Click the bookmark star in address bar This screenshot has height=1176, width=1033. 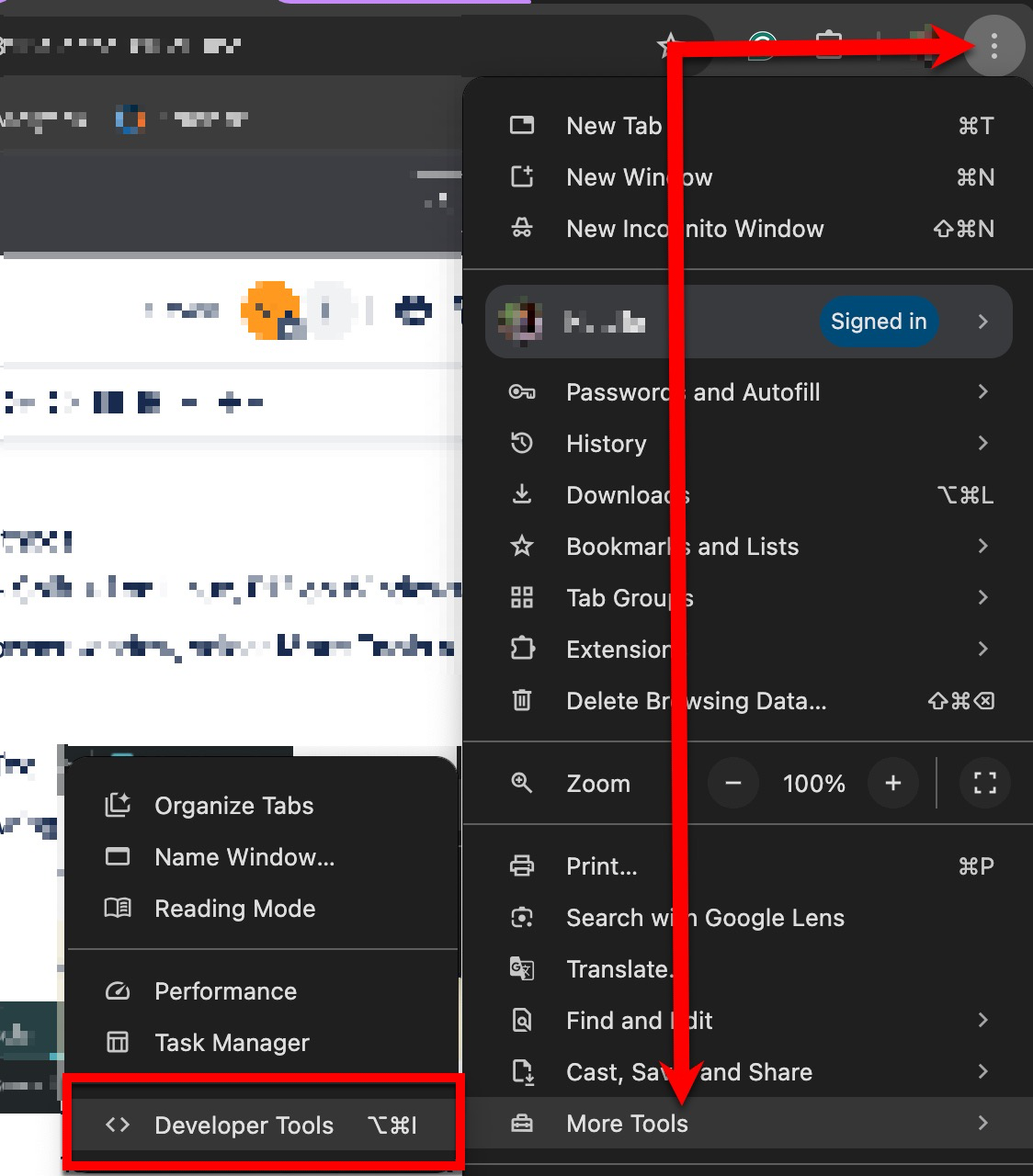click(x=669, y=44)
